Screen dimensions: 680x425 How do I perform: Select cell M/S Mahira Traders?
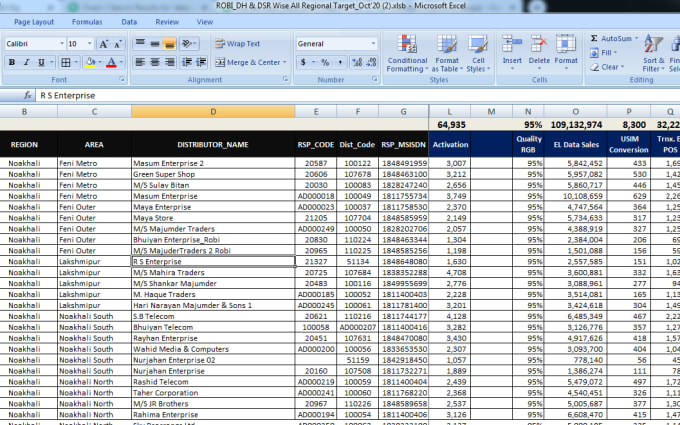[213, 273]
